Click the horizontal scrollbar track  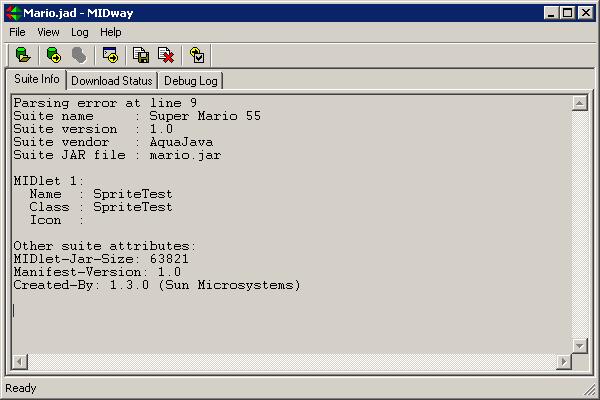coord(292,361)
